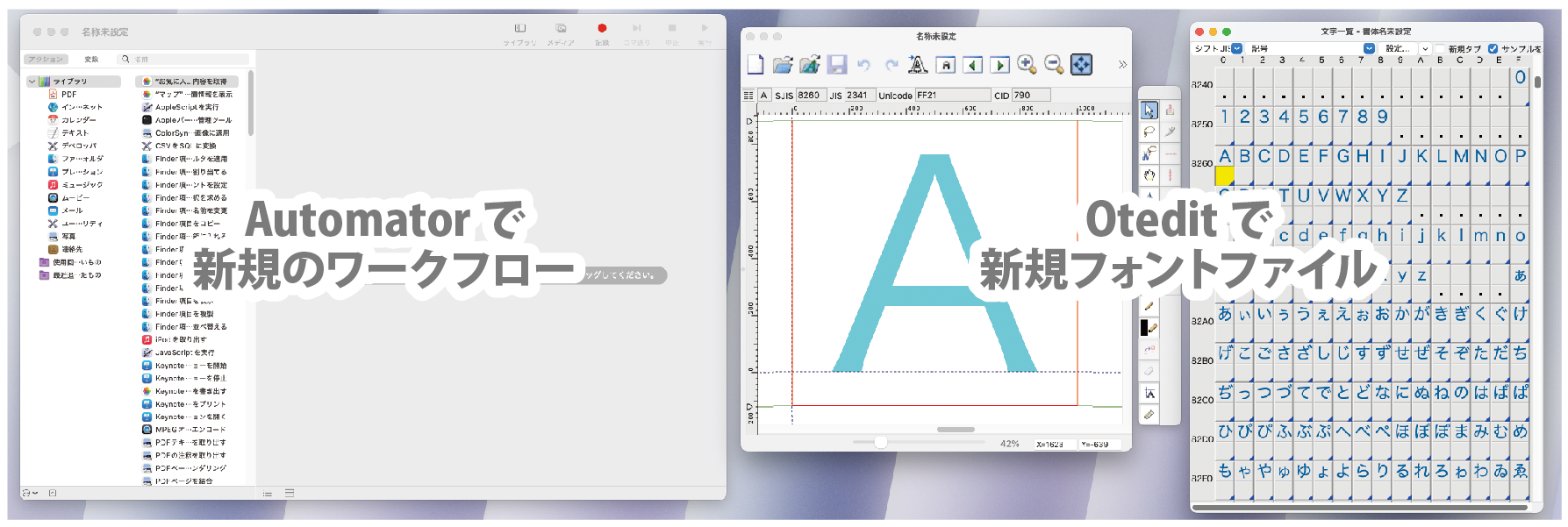This screenshot has height=527, width=1568.
Task: Click the メディア toolbar icon in Automator
Action: [x=561, y=29]
